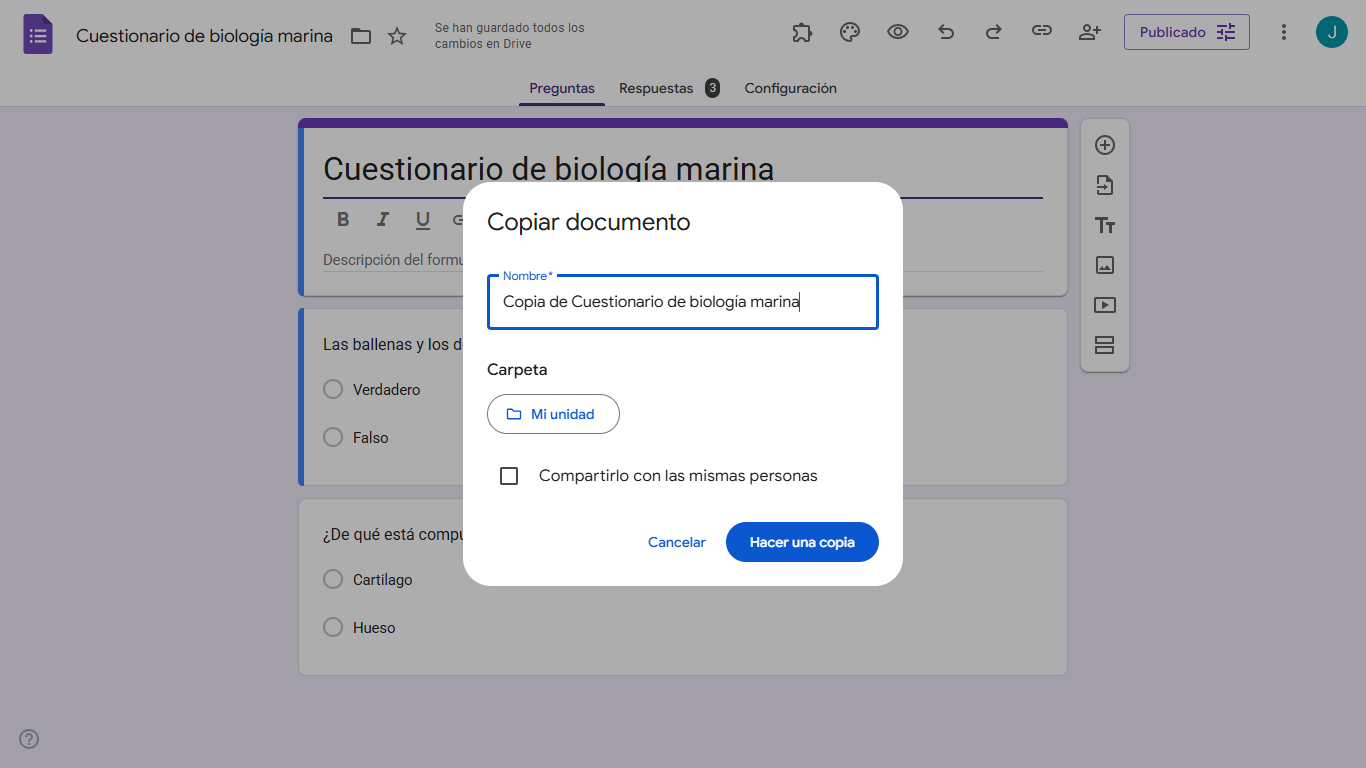
Task: Open the theme customization palette icon
Action: tap(850, 32)
